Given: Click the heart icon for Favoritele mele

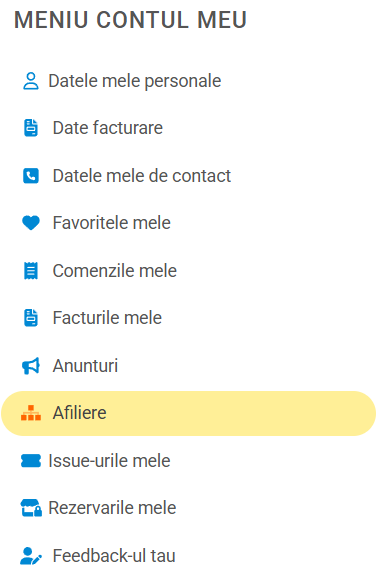Looking at the screenshot, I should point(31,223).
